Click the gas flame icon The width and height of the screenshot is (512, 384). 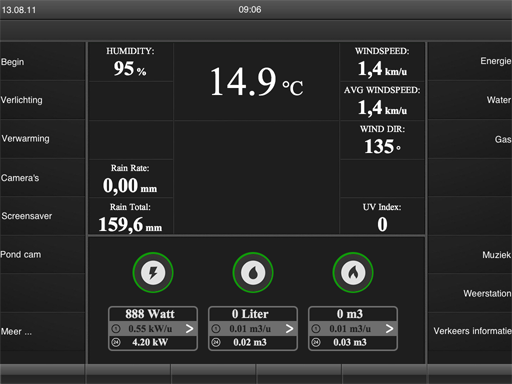point(353,273)
